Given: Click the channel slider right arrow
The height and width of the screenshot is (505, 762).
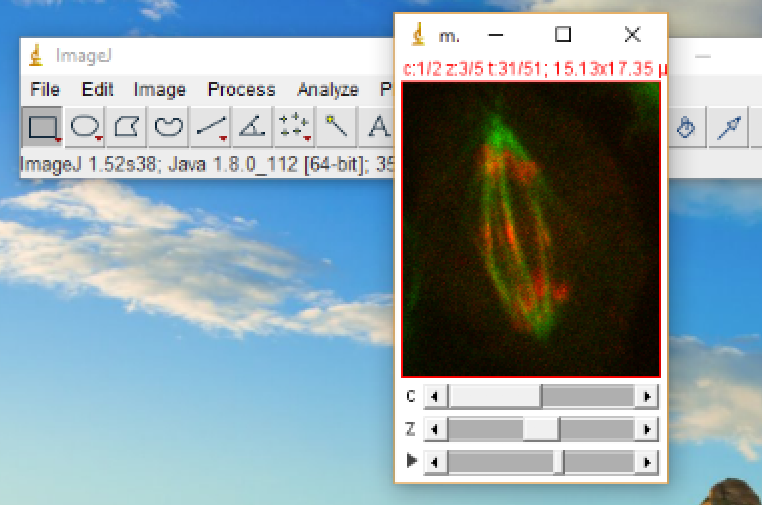Looking at the screenshot, I should pyautogui.click(x=647, y=397).
